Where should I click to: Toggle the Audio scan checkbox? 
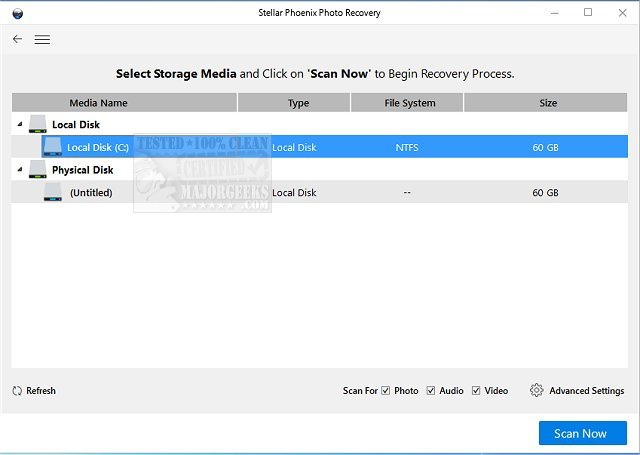pyautogui.click(x=431, y=391)
